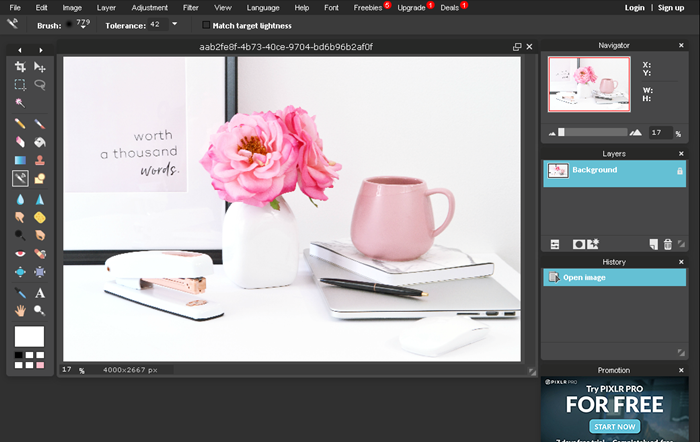Create a new layer
Viewport: 700px width, 442px height.
coord(654,244)
